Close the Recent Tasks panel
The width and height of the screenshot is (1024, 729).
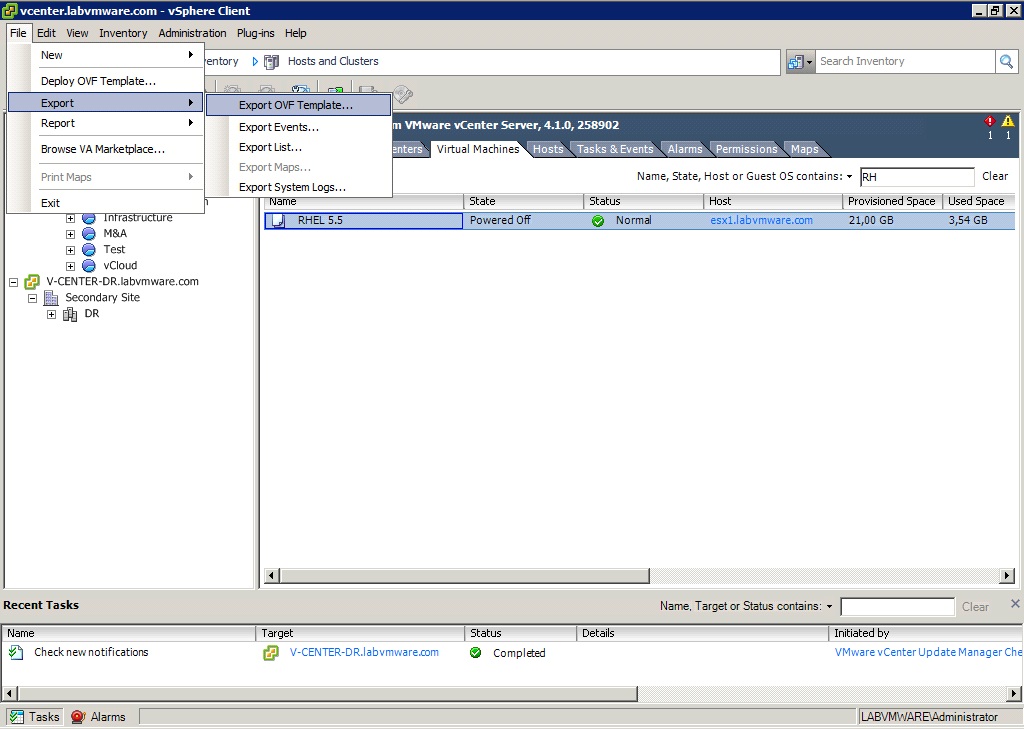tap(1015, 604)
